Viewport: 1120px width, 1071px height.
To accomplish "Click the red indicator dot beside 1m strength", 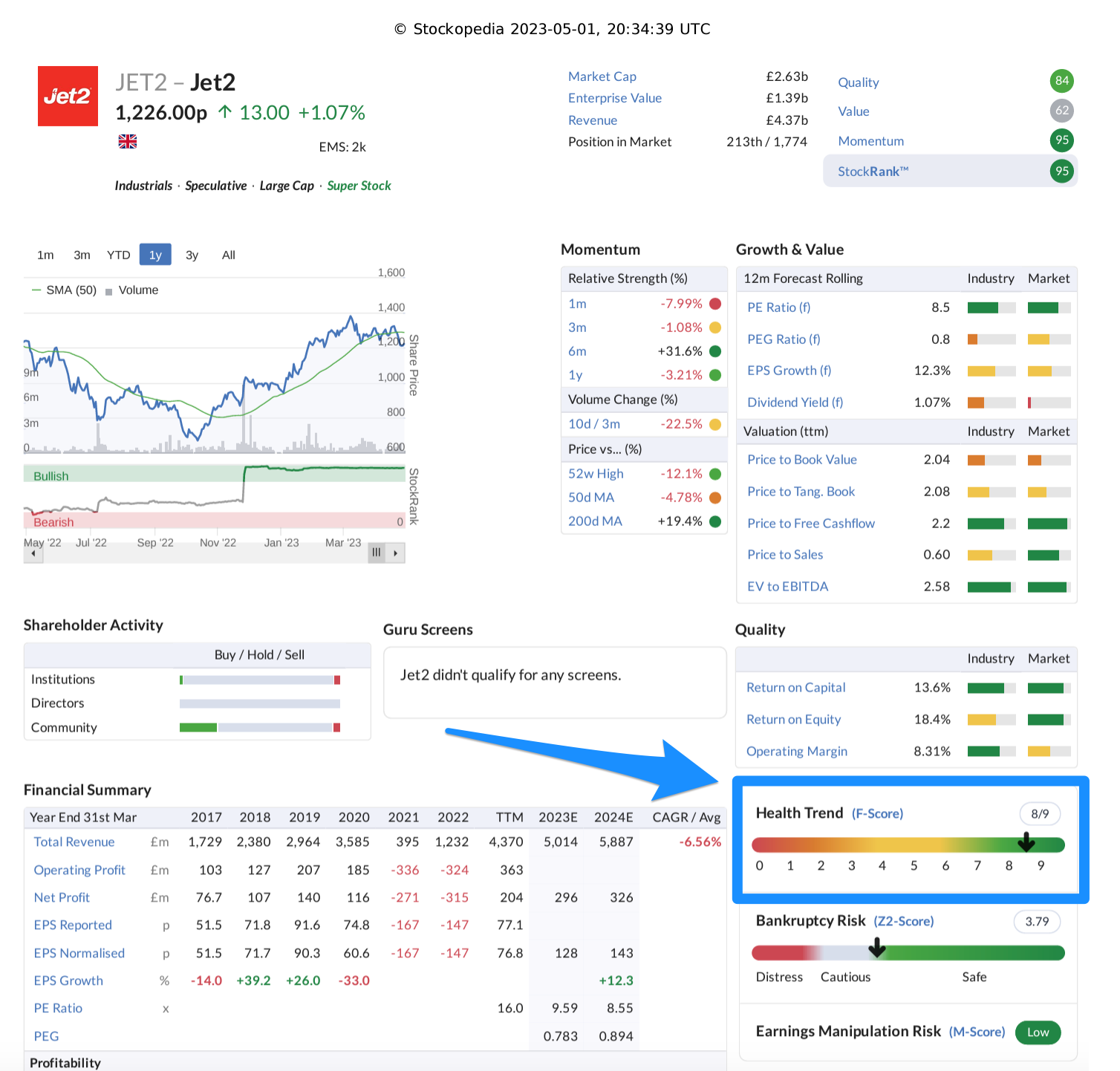I will [714, 304].
